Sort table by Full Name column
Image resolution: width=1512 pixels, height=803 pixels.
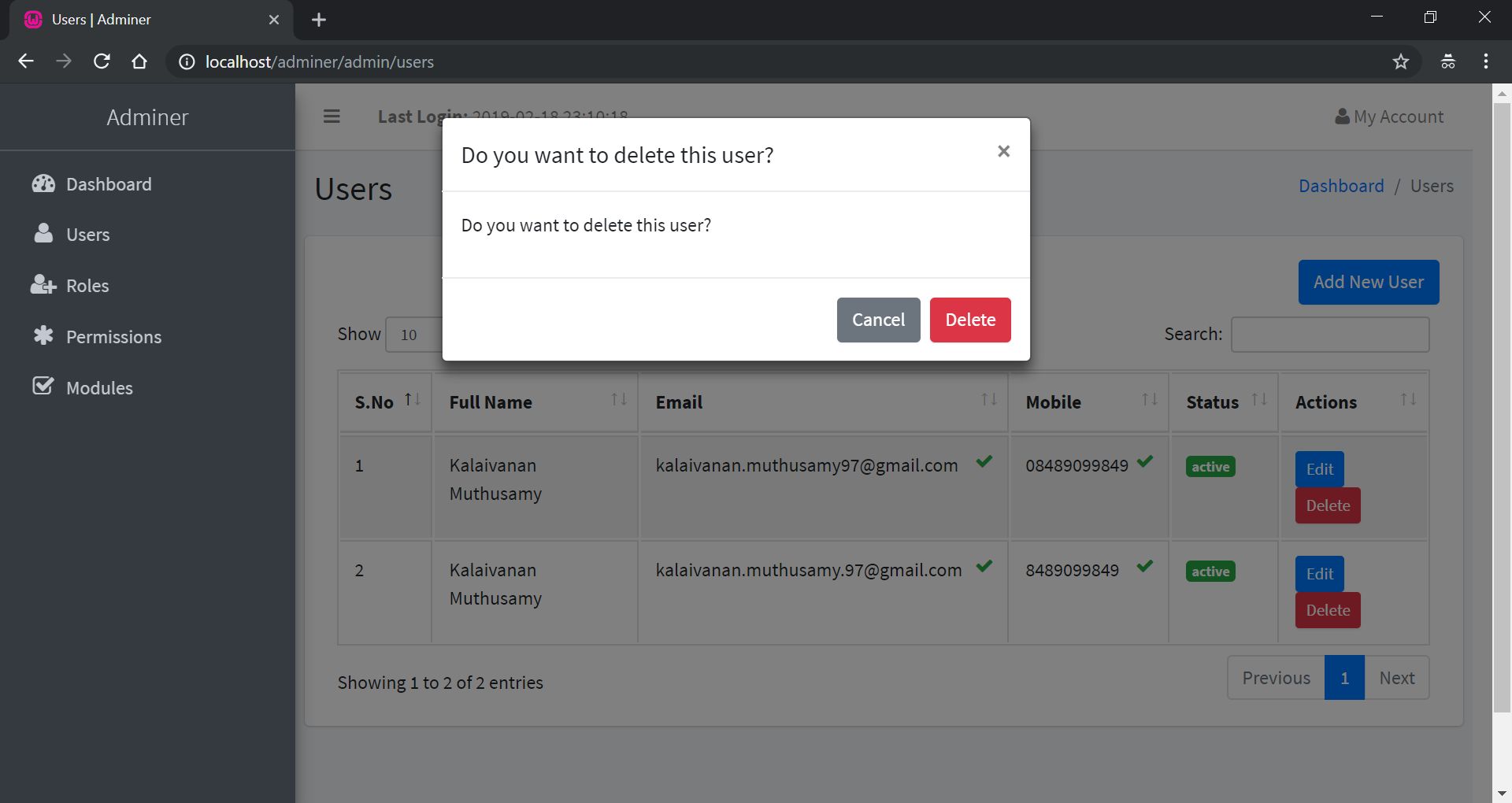click(619, 401)
